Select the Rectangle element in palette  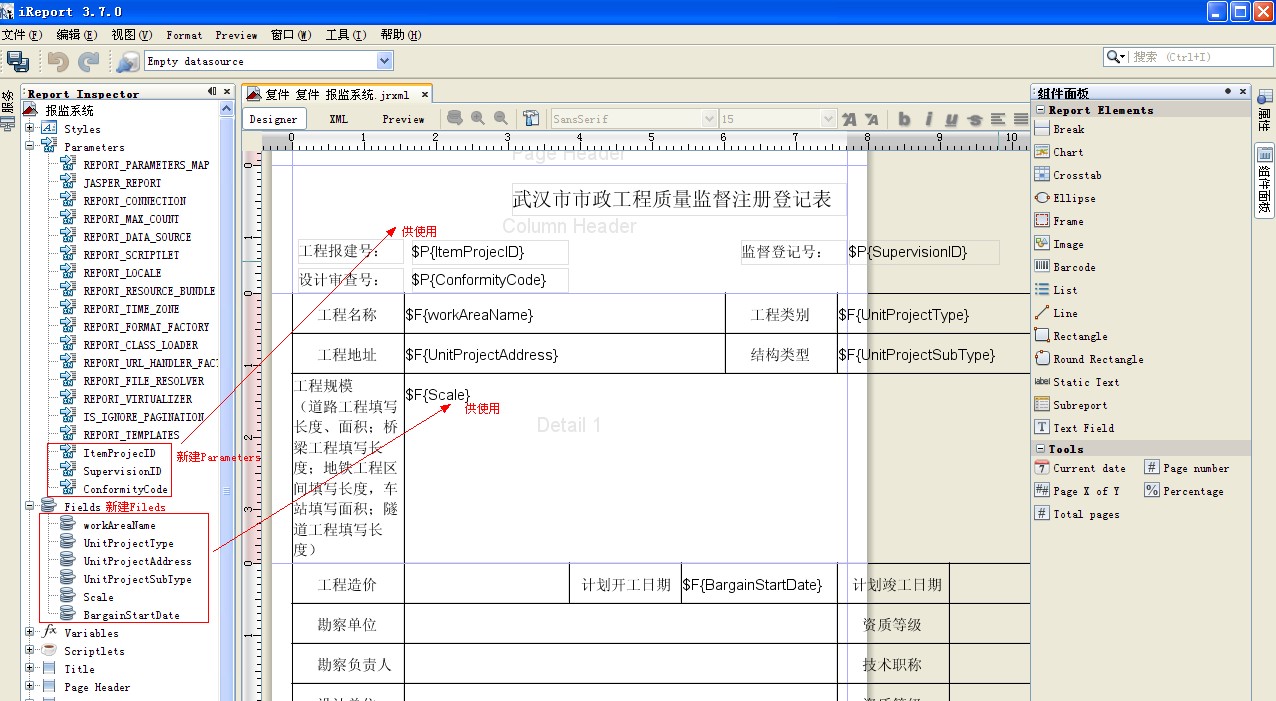pyautogui.click(x=1071, y=336)
